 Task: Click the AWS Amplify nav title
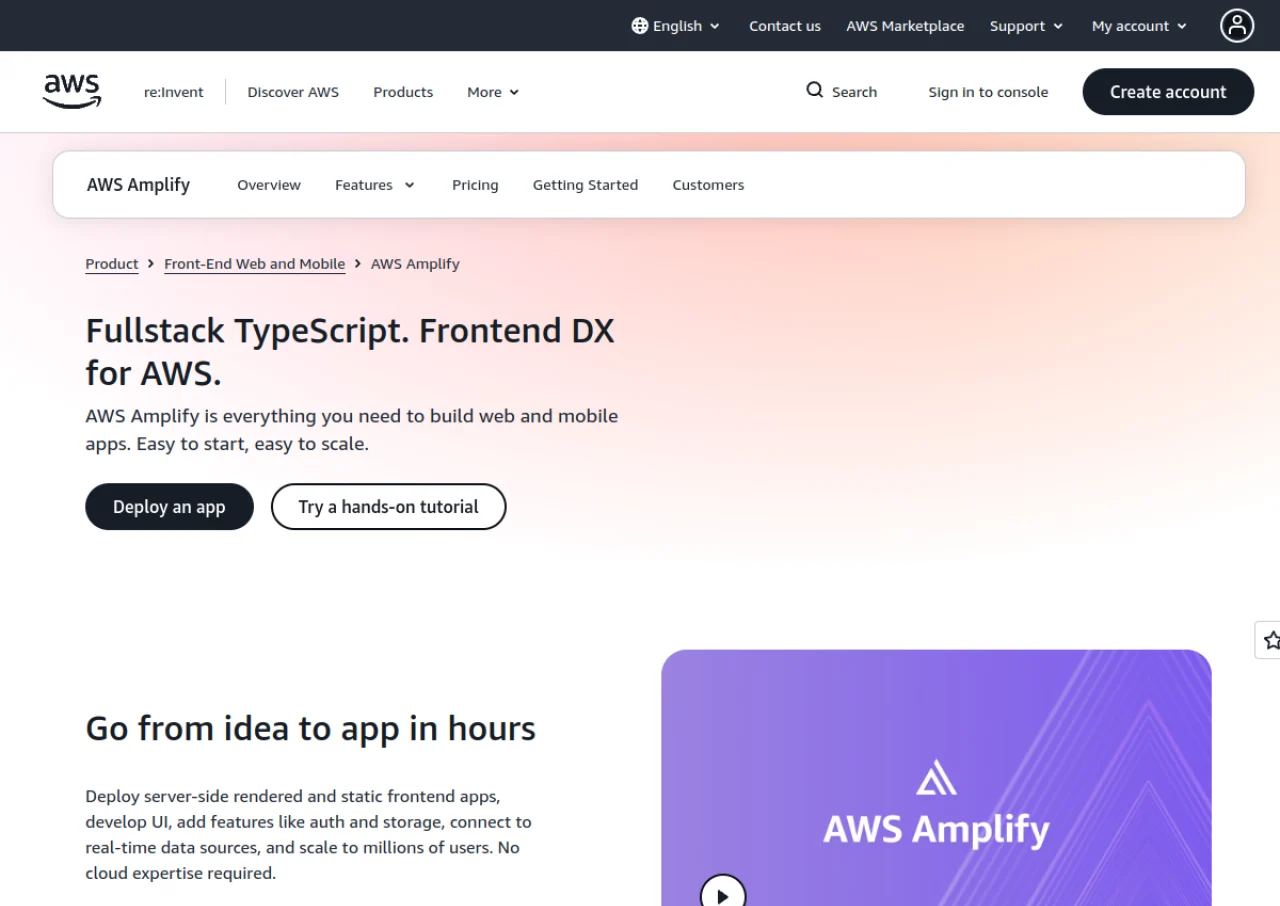(x=138, y=185)
